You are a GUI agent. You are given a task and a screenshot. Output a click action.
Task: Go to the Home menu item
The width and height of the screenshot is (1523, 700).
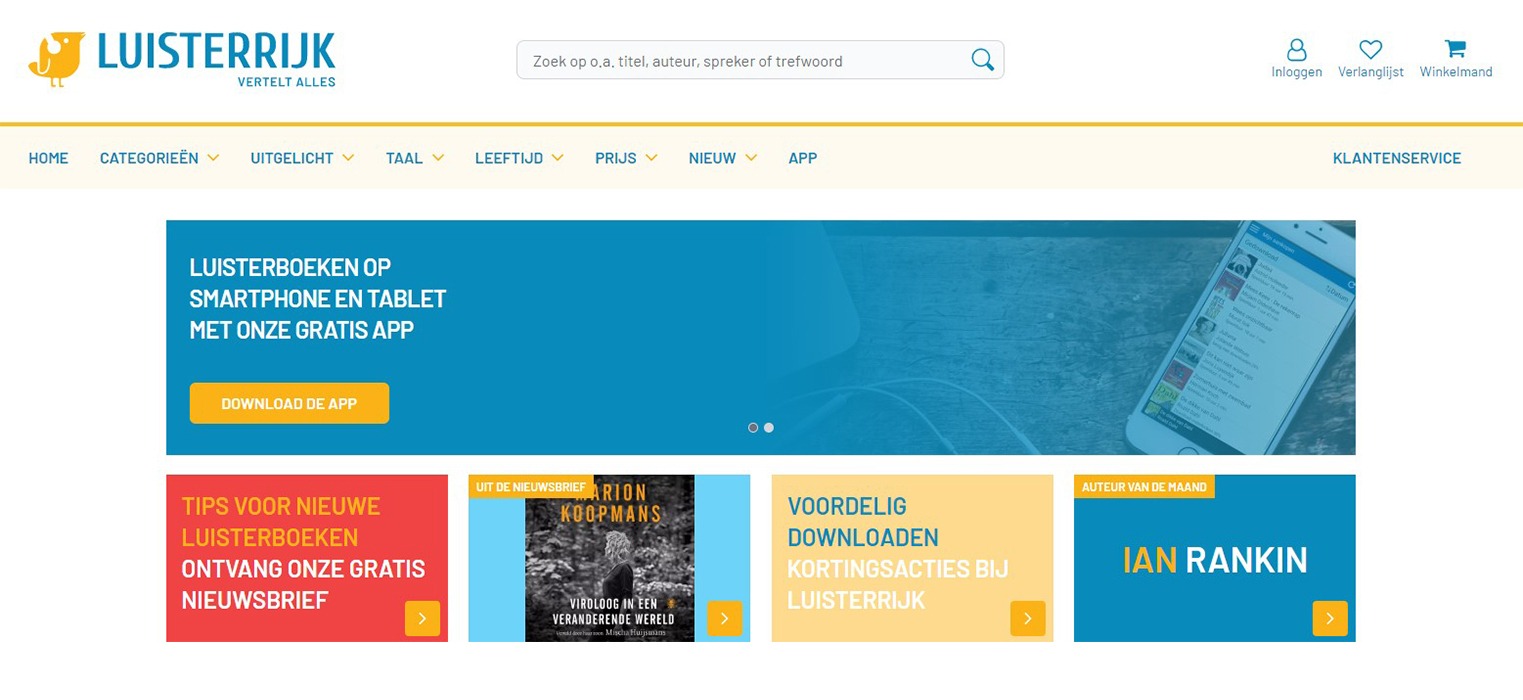48,158
